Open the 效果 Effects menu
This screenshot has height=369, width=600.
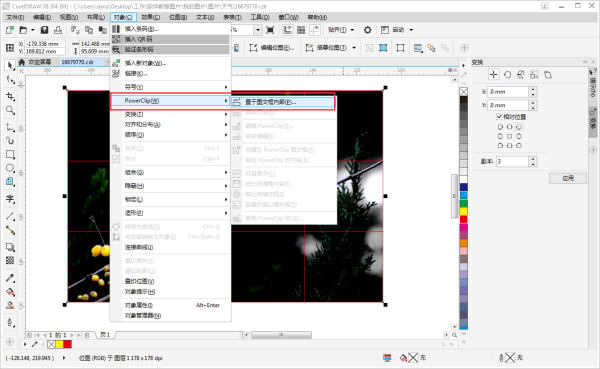tap(151, 17)
